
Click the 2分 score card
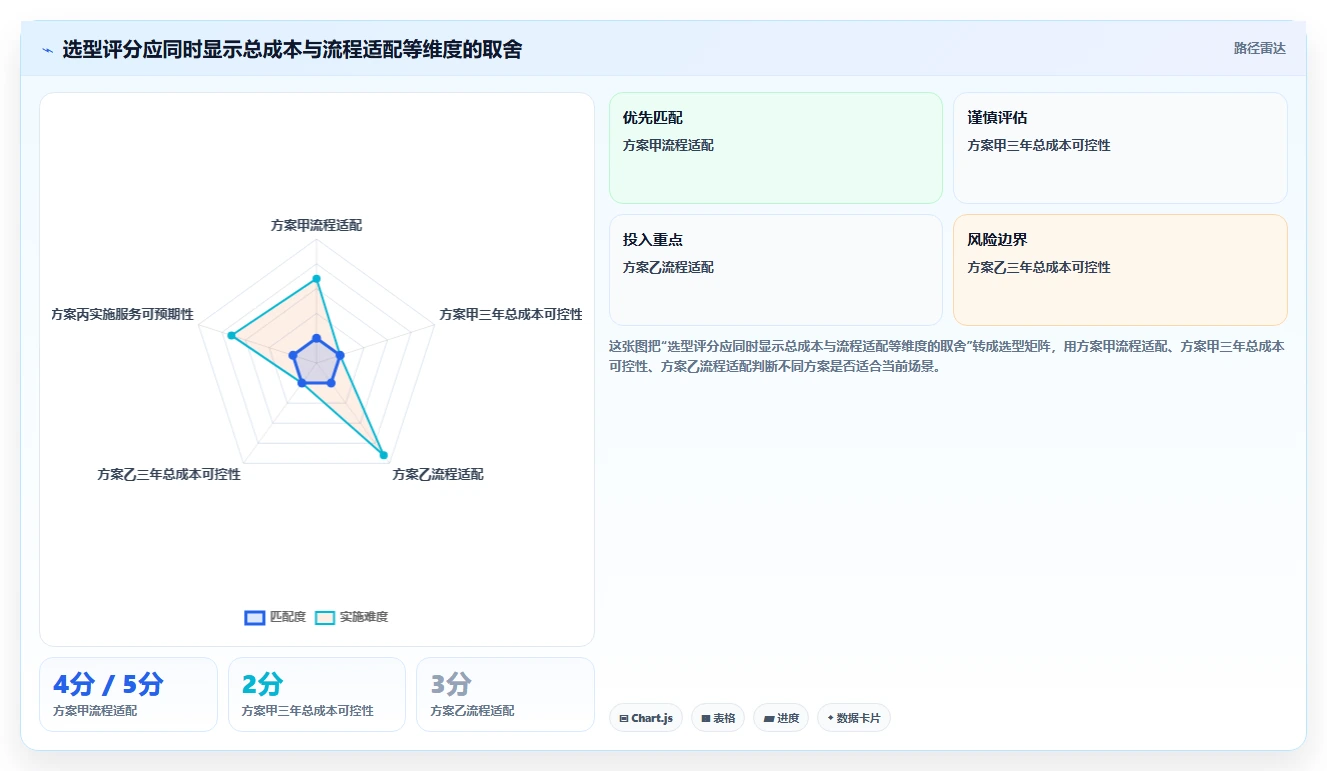317,694
